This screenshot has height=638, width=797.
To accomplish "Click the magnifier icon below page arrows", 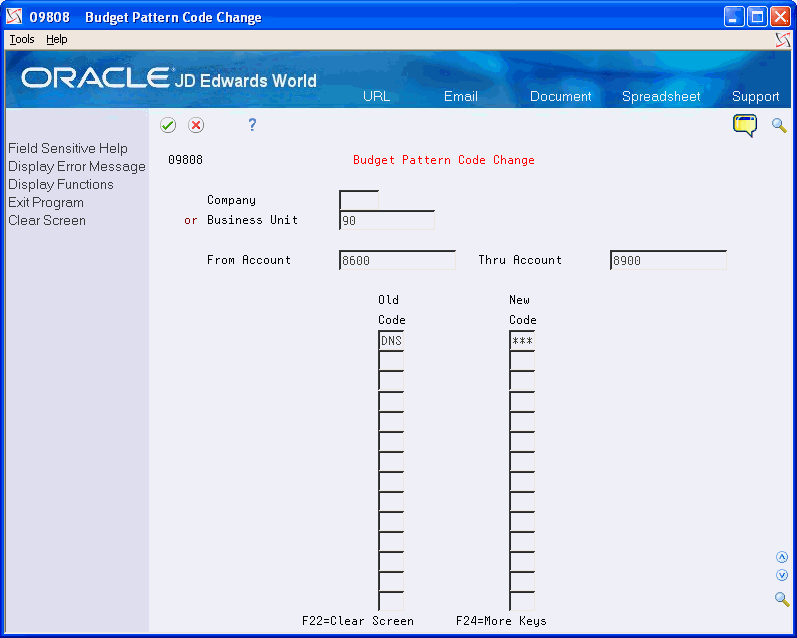I will pyautogui.click(x=782, y=598).
